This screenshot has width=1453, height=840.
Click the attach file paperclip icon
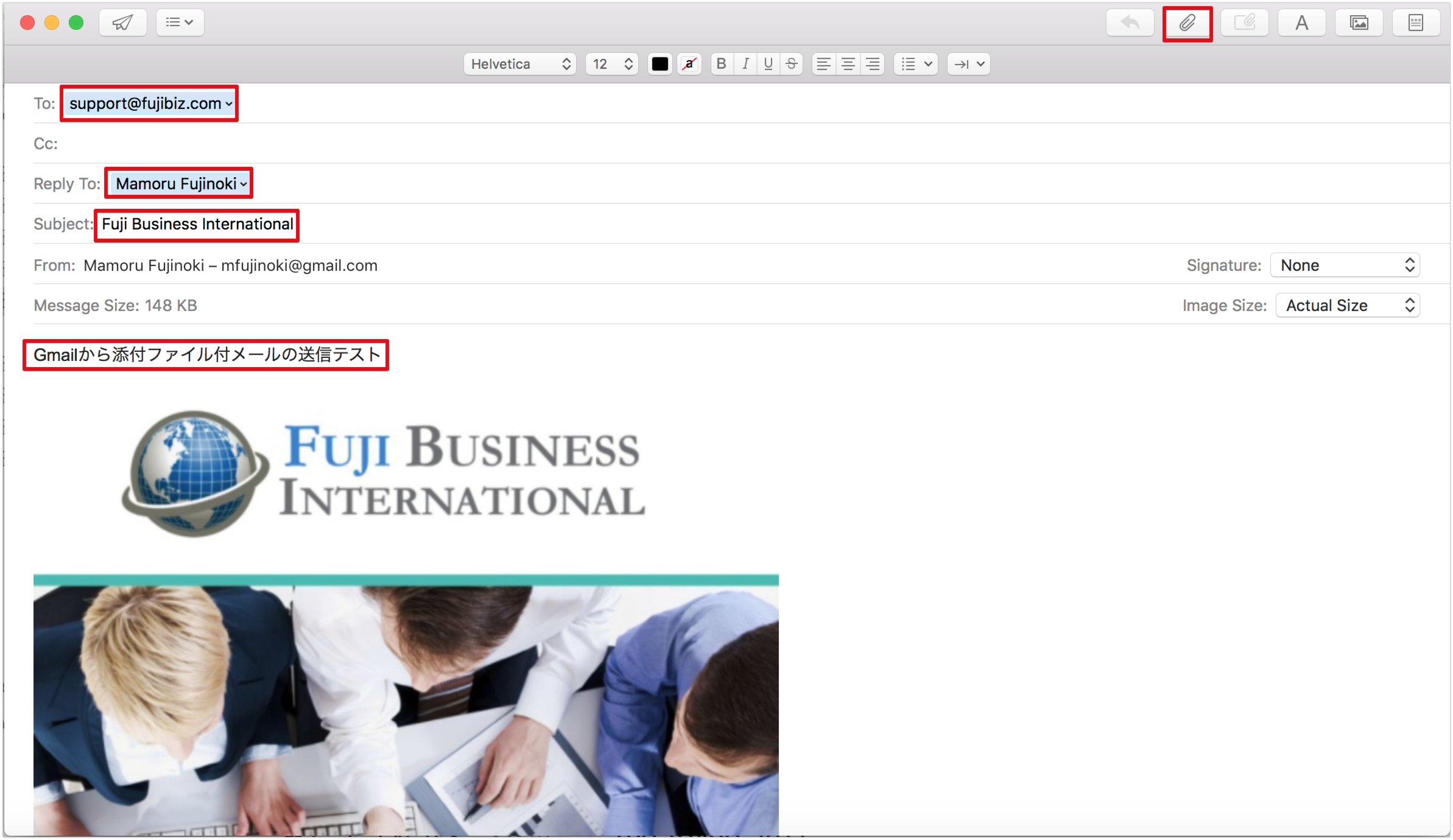pyautogui.click(x=1187, y=23)
